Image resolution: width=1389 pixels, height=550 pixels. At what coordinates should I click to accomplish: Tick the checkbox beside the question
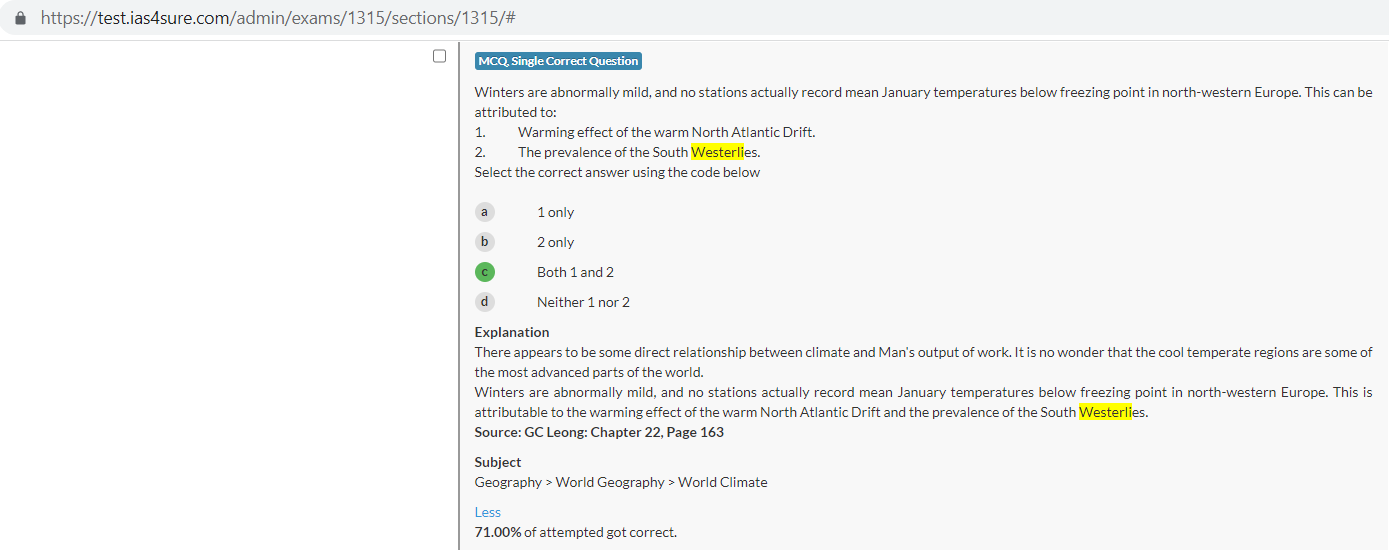[x=439, y=56]
